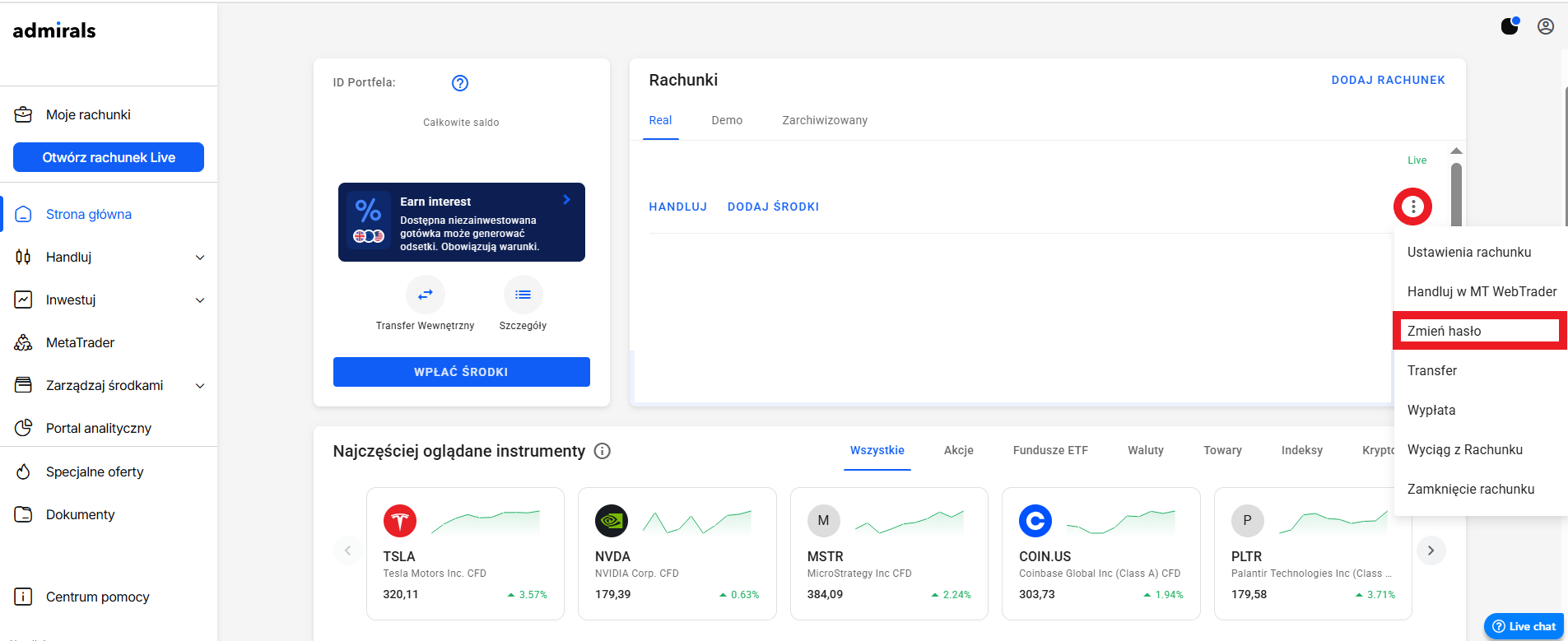
Task: Click DODAJ ŚRODKI account link
Action: tap(774, 207)
